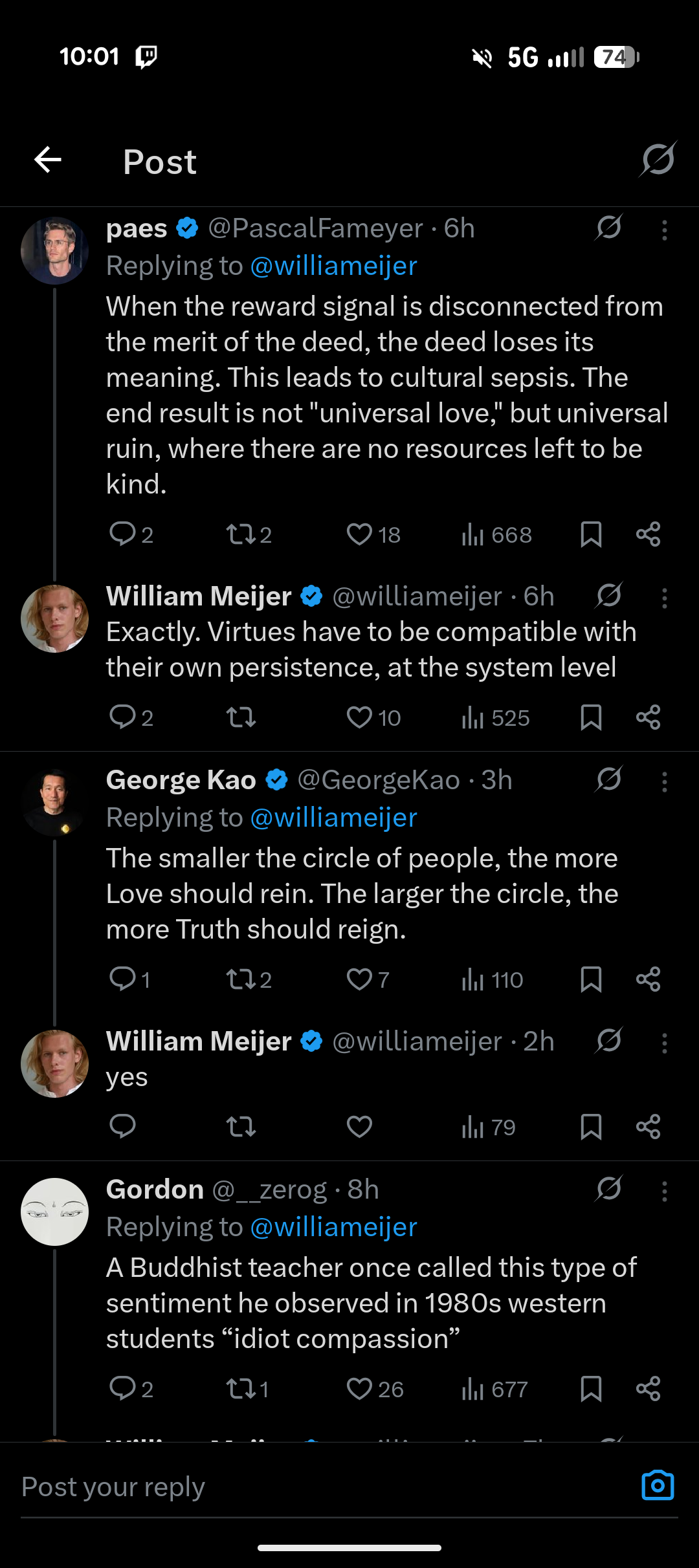The width and height of the screenshot is (699, 1568).
Task: Tap Grok icon beside George Kao's post
Action: (609, 779)
